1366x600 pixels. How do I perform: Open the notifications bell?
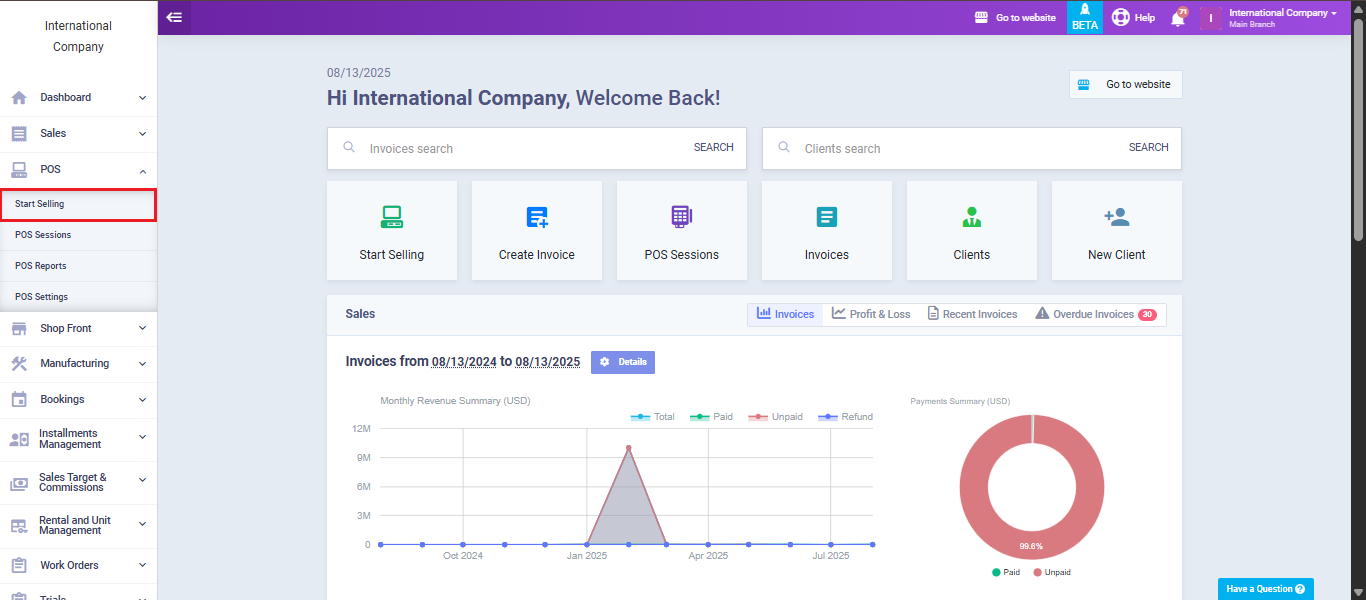[1178, 18]
